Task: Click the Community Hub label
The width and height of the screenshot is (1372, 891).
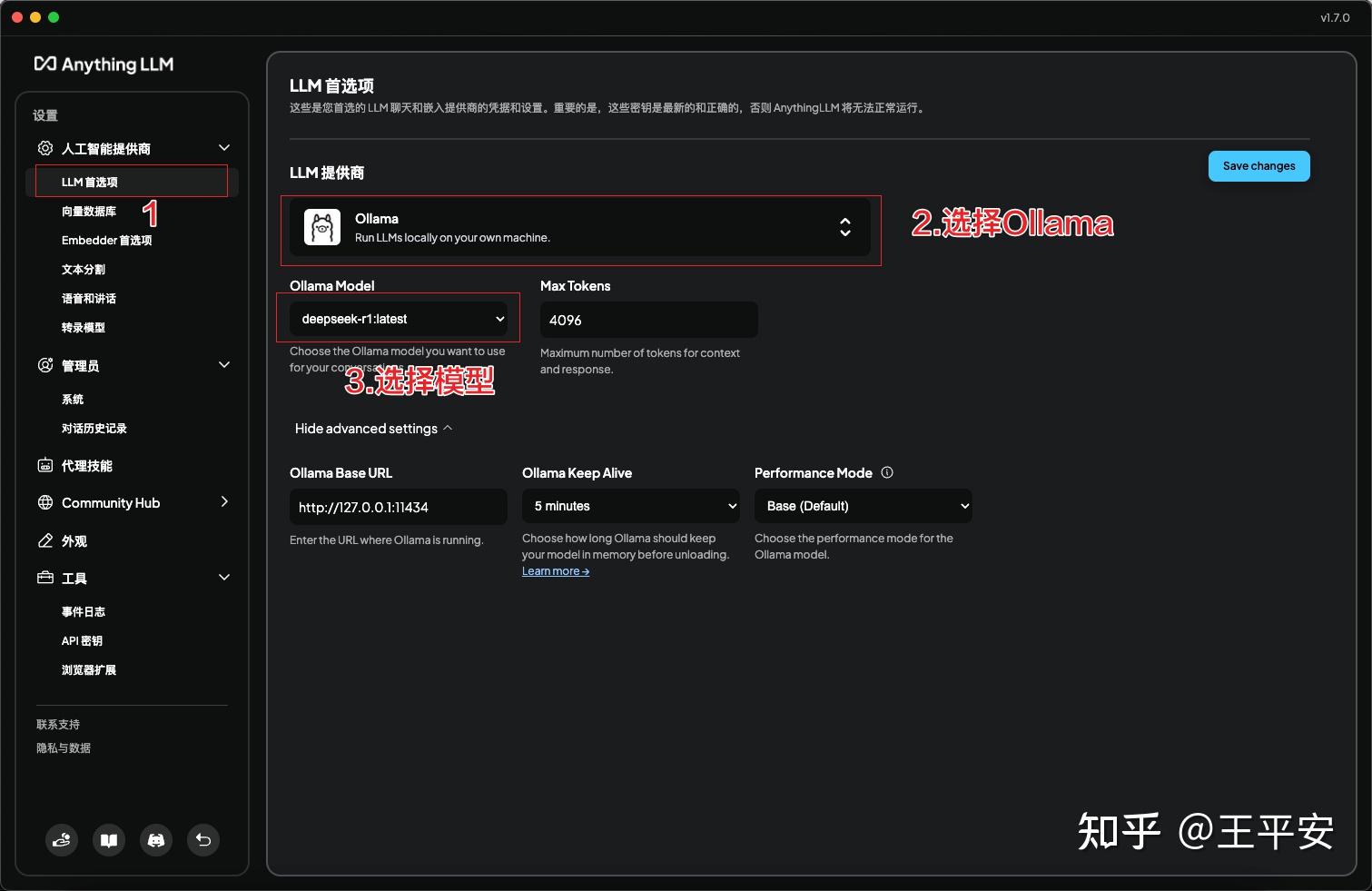Action: point(111,502)
